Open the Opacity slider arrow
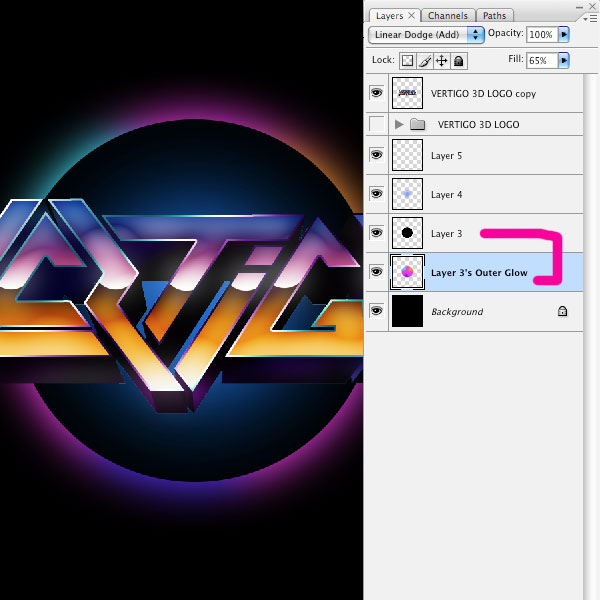The image size is (600, 600). tap(564, 34)
